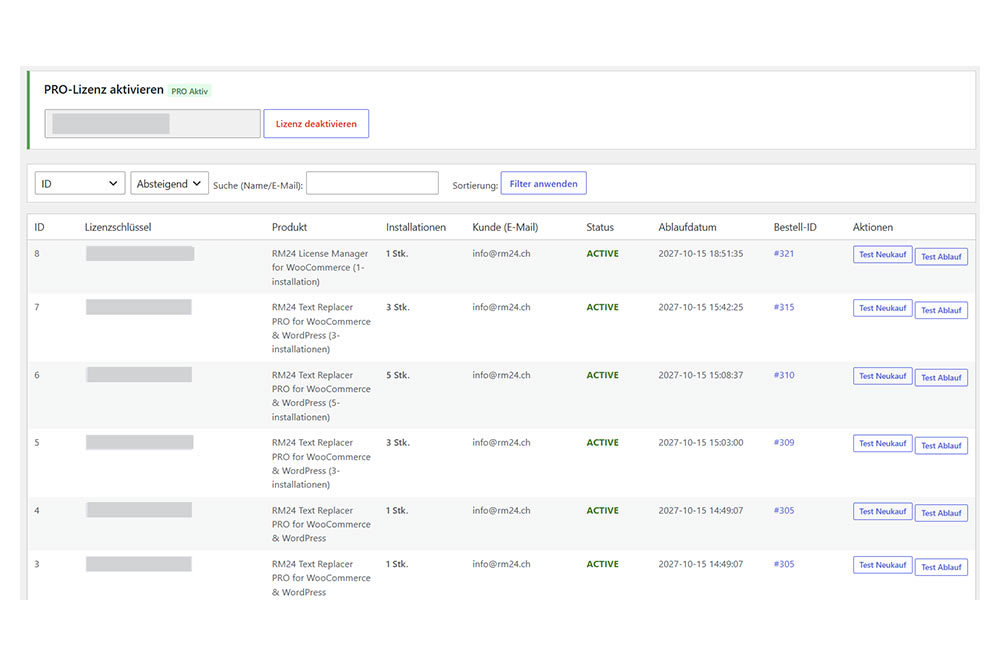Open order link #315
This screenshot has width=1000, height=666.
(784, 307)
